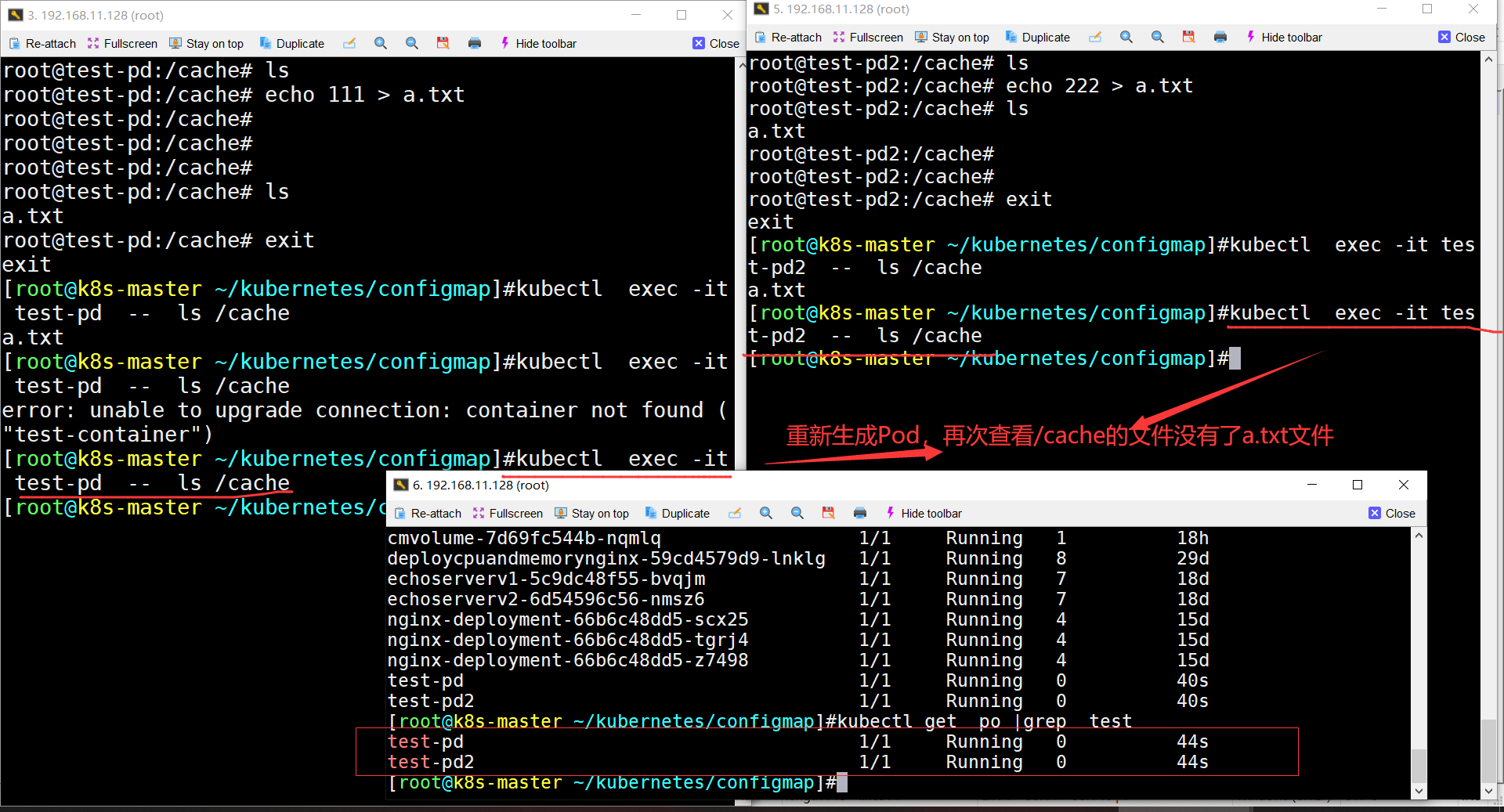Click the MobaXterm title icon of window 3
This screenshot has width=1504, height=812.
point(15,15)
